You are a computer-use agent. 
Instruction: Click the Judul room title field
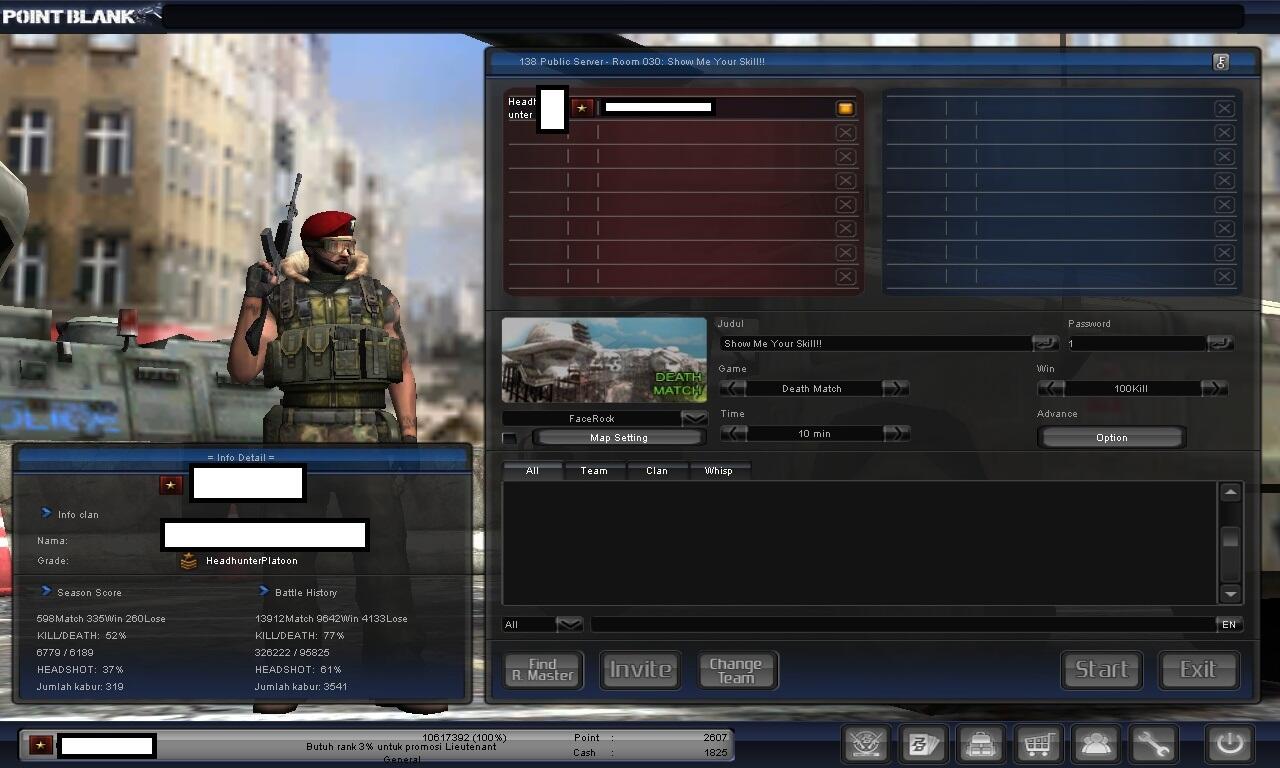[x=876, y=343]
